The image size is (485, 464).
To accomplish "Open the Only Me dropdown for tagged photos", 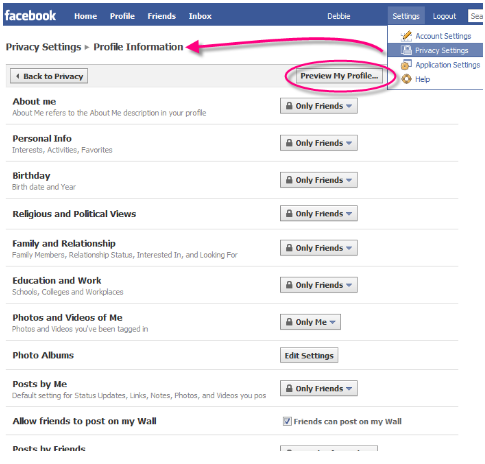I will (310, 322).
